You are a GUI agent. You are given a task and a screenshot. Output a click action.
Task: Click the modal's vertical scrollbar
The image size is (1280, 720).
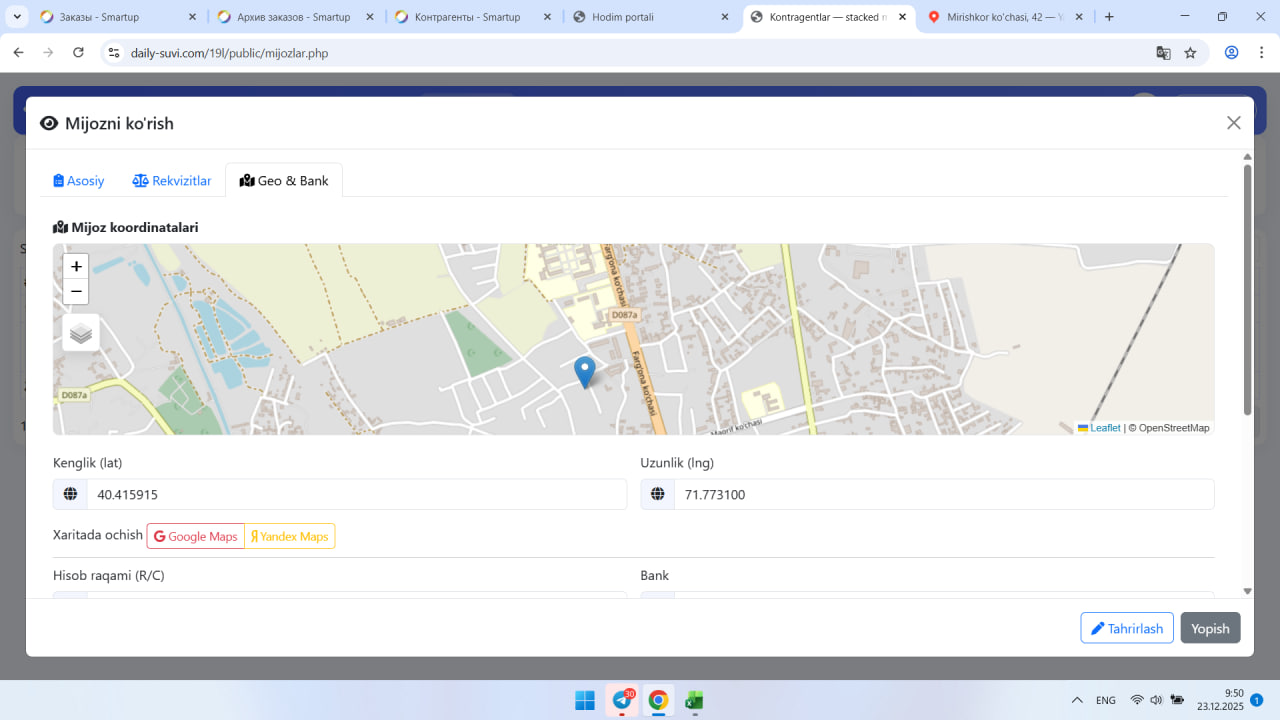click(x=1247, y=290)
